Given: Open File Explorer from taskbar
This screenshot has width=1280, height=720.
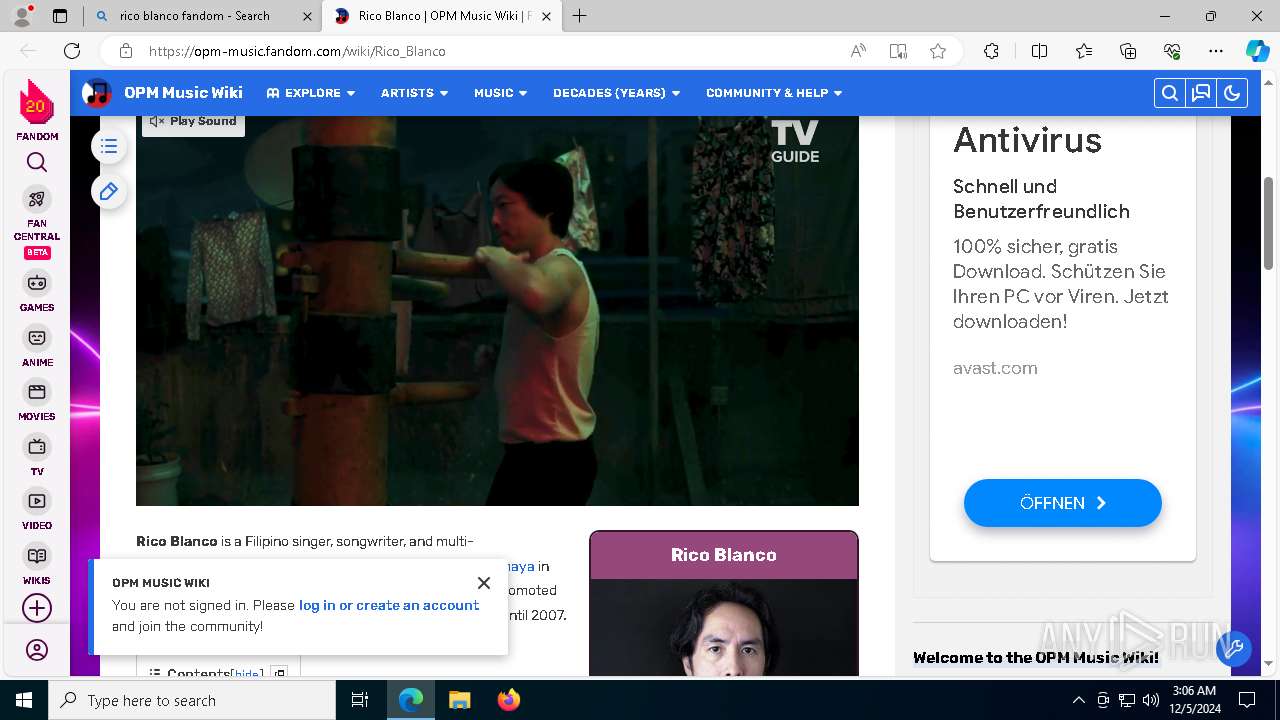Looking at the screenshot, I should tap(459, 700).
